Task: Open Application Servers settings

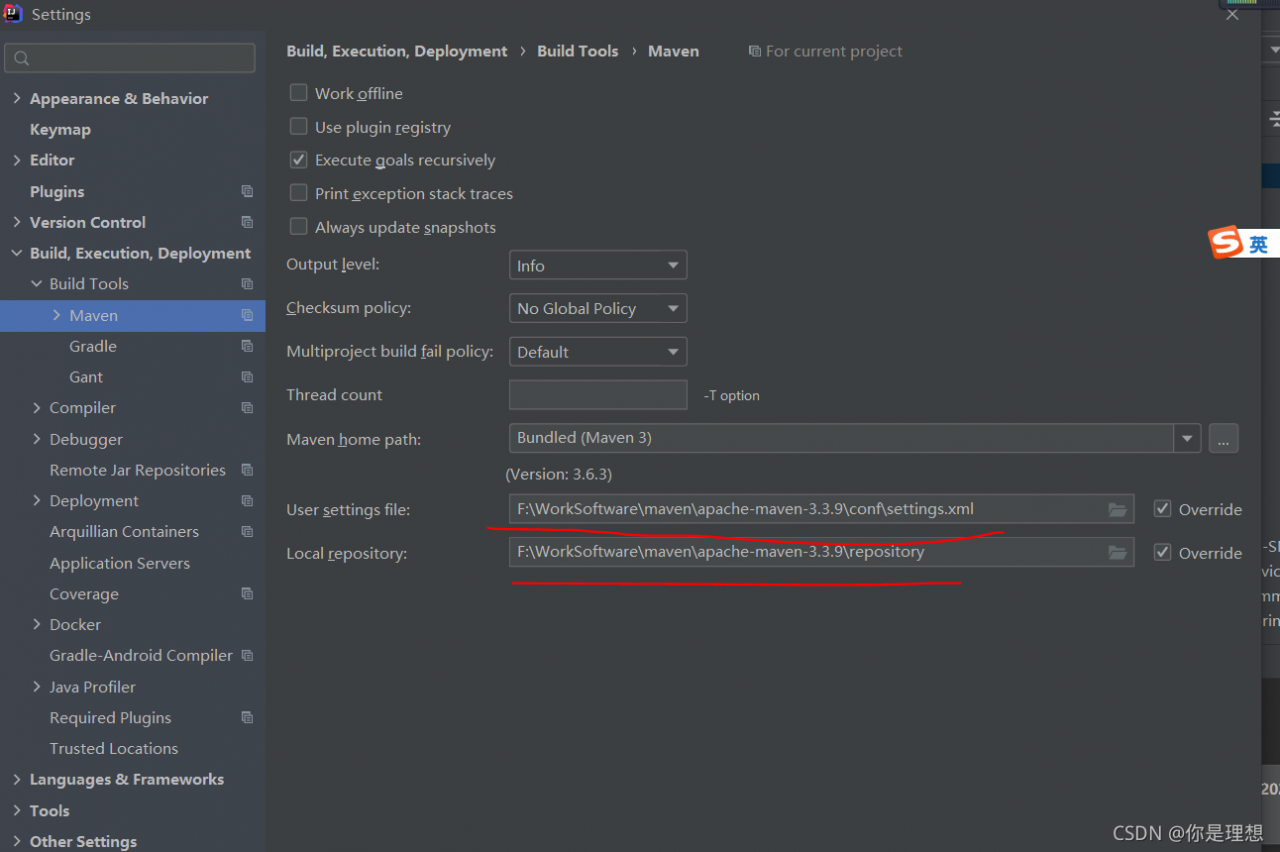Action: pyautogui.click(x=120, y=563)
